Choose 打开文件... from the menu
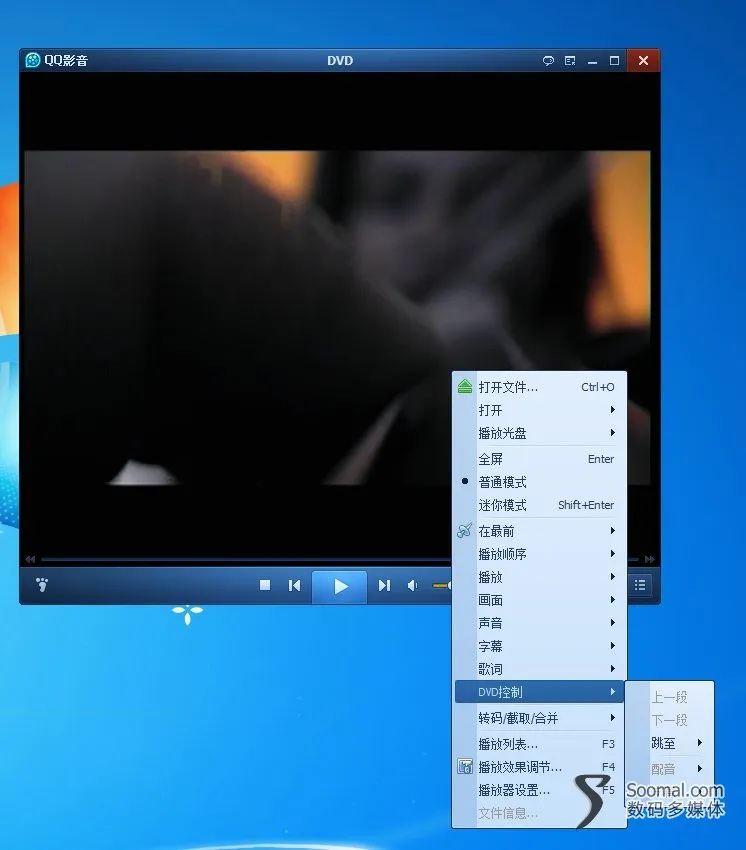This screenshot has height=850, width=746. (x=539, y=387)
